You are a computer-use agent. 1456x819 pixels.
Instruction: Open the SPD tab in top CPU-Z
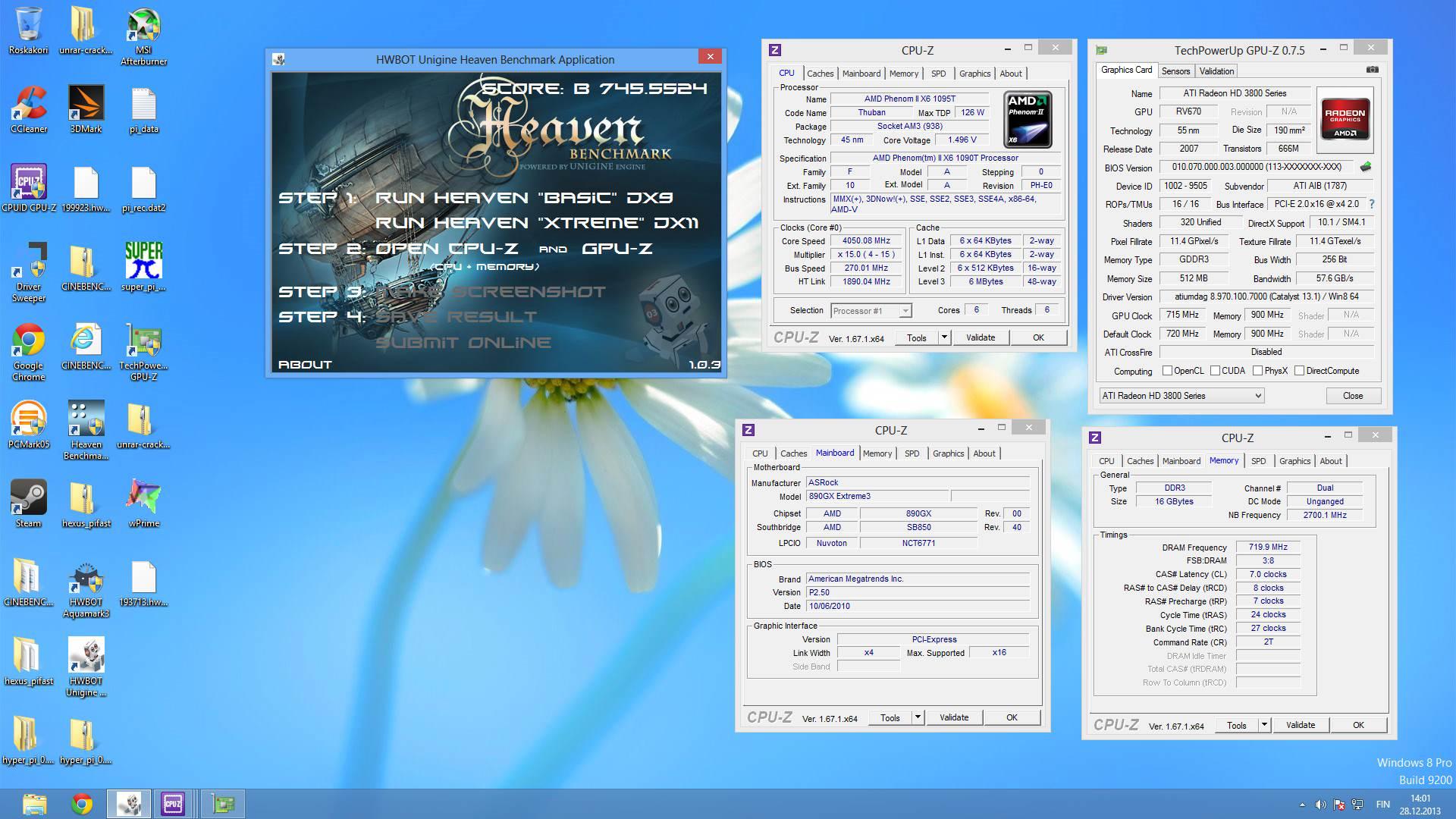938,74
